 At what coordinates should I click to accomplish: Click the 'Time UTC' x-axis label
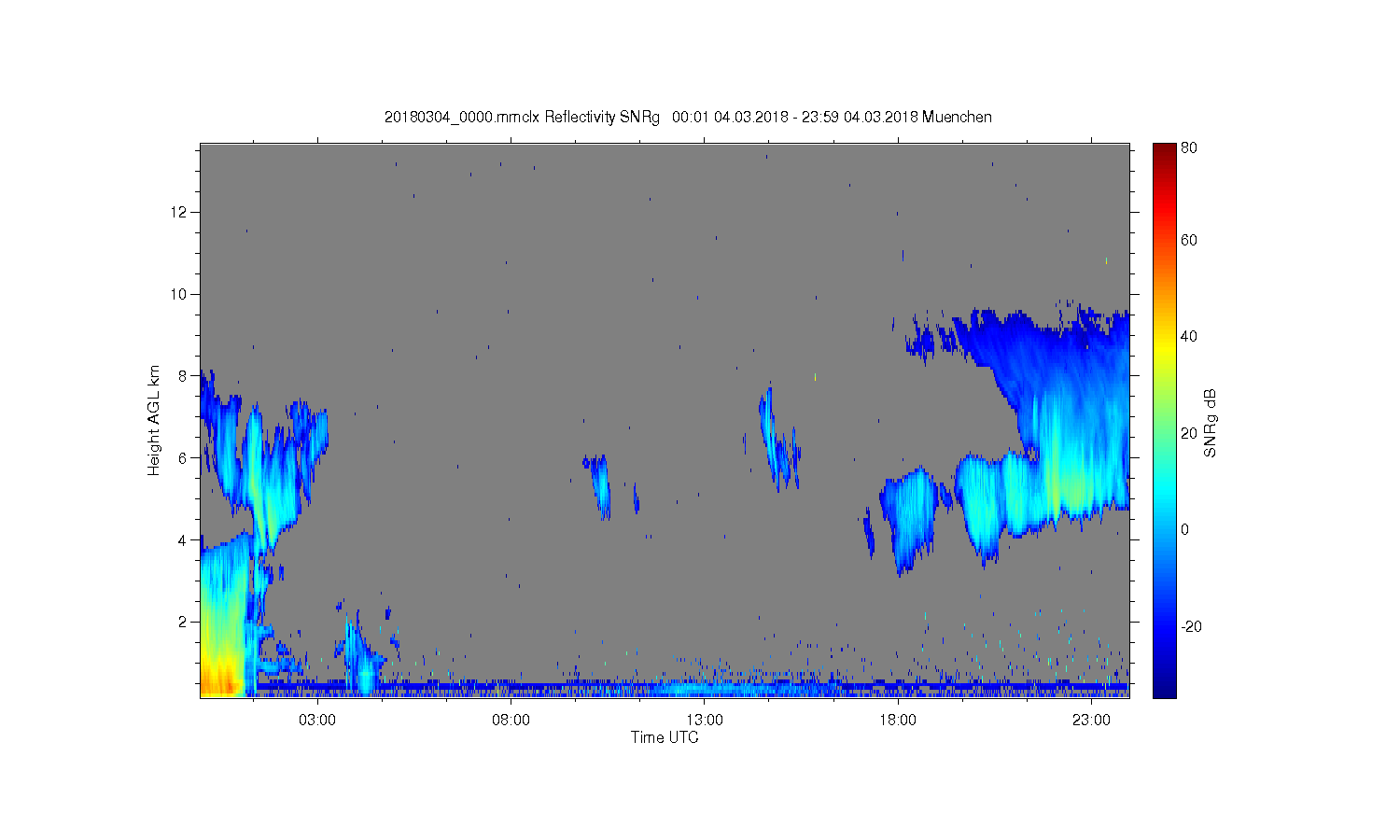[x=665, y=737]
